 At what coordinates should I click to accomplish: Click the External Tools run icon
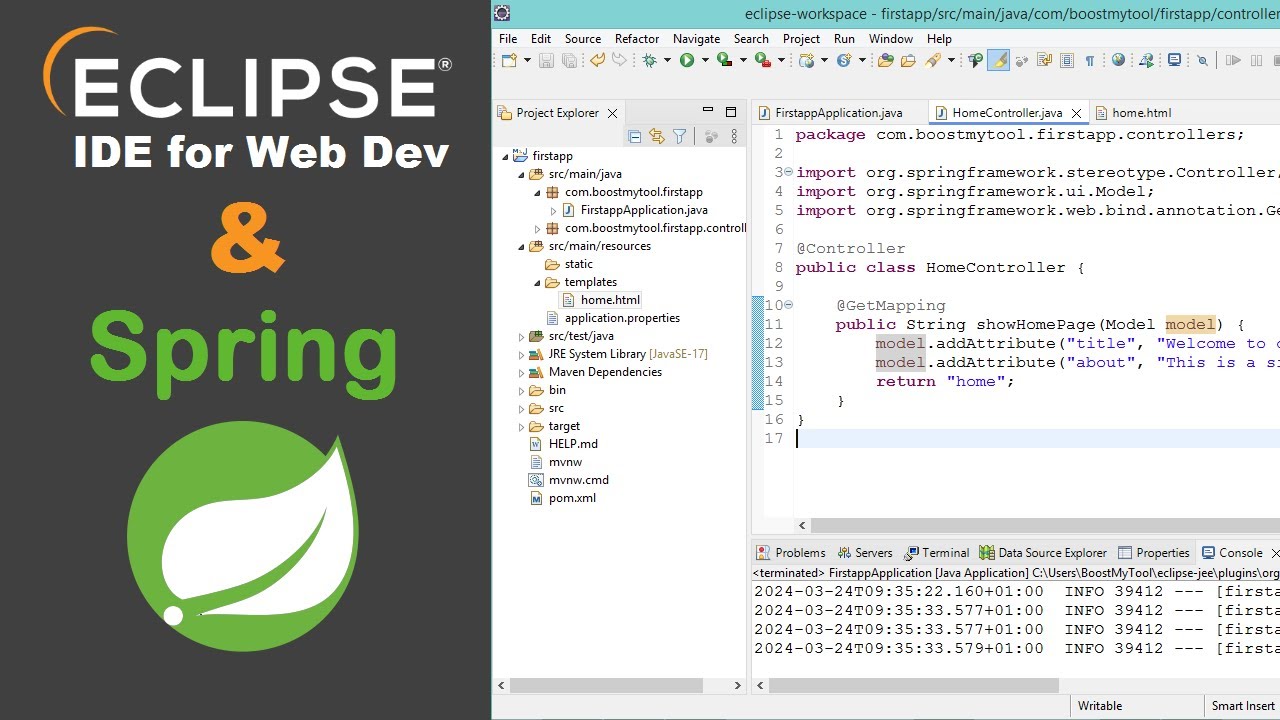762,61
